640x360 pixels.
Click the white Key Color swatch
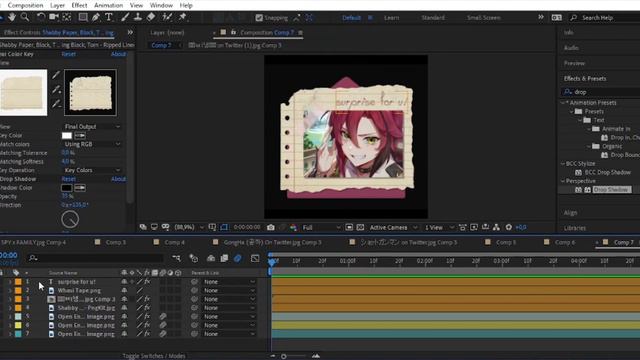coord(67,136)
